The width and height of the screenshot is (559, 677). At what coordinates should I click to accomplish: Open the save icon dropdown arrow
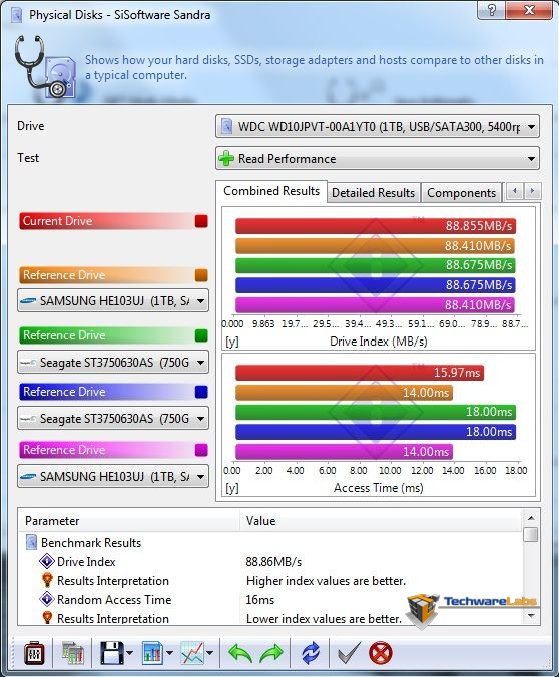pyautogui.click(x=130, y=653)
